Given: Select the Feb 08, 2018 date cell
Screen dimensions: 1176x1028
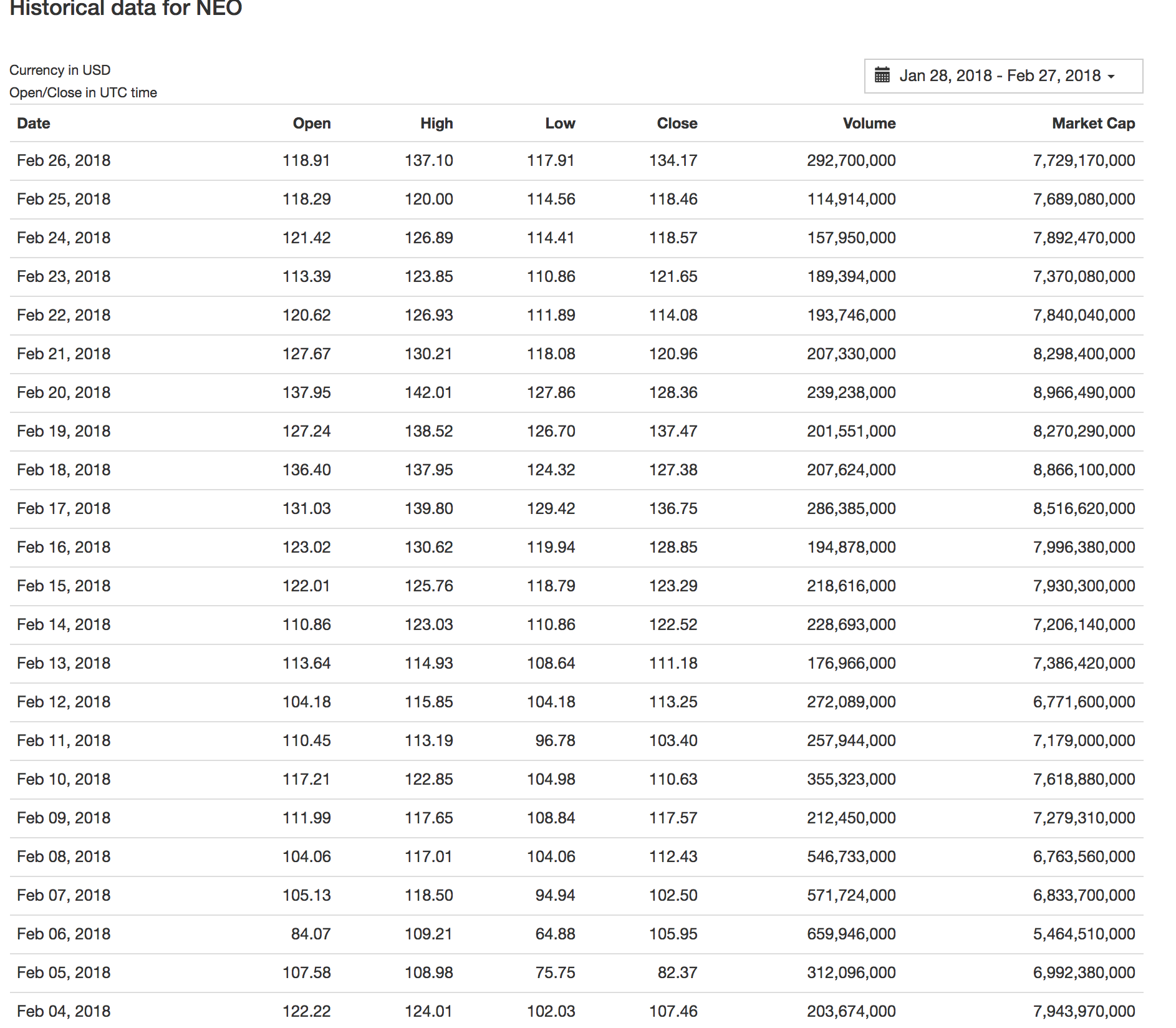Looking at the screenshot, I should (64, 857).
